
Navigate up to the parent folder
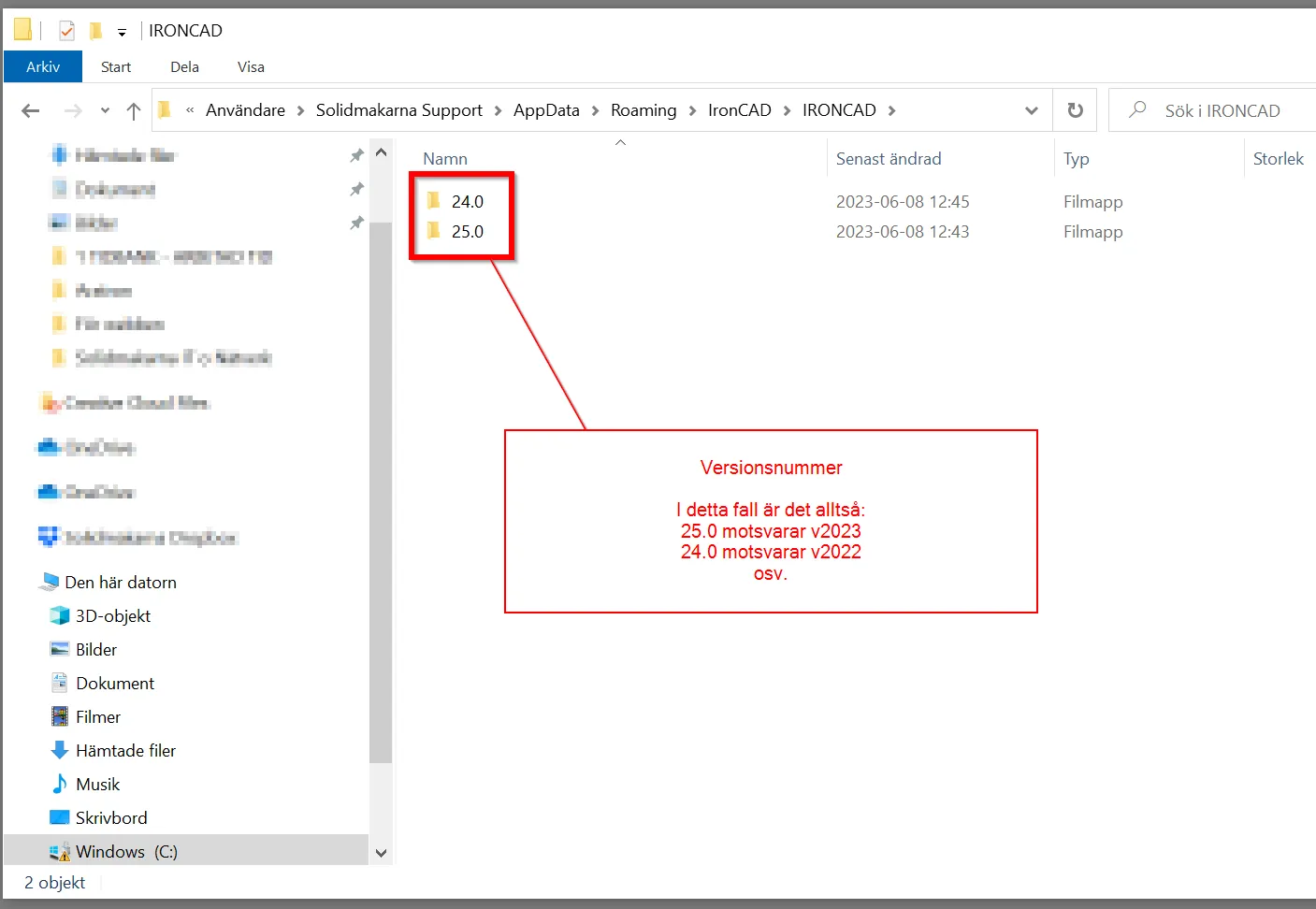coord(133,109)
